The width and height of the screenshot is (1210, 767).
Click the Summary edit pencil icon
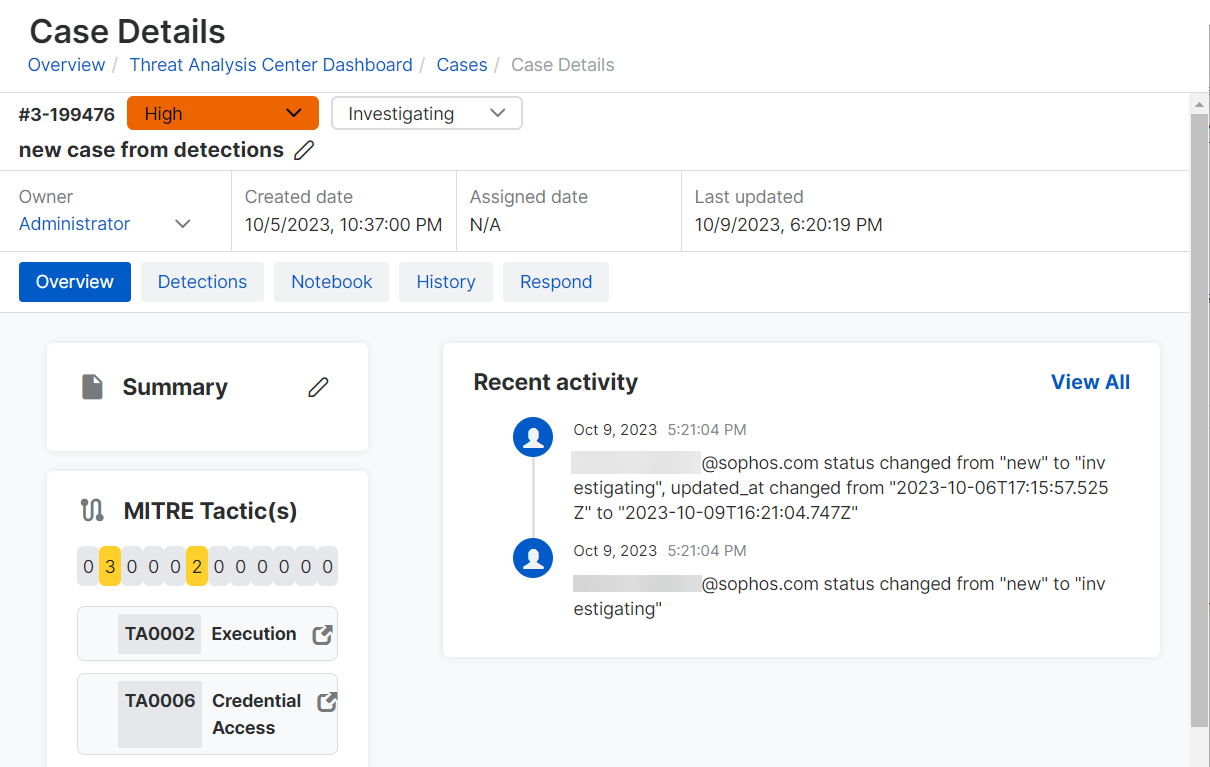(x=318, y=387)
